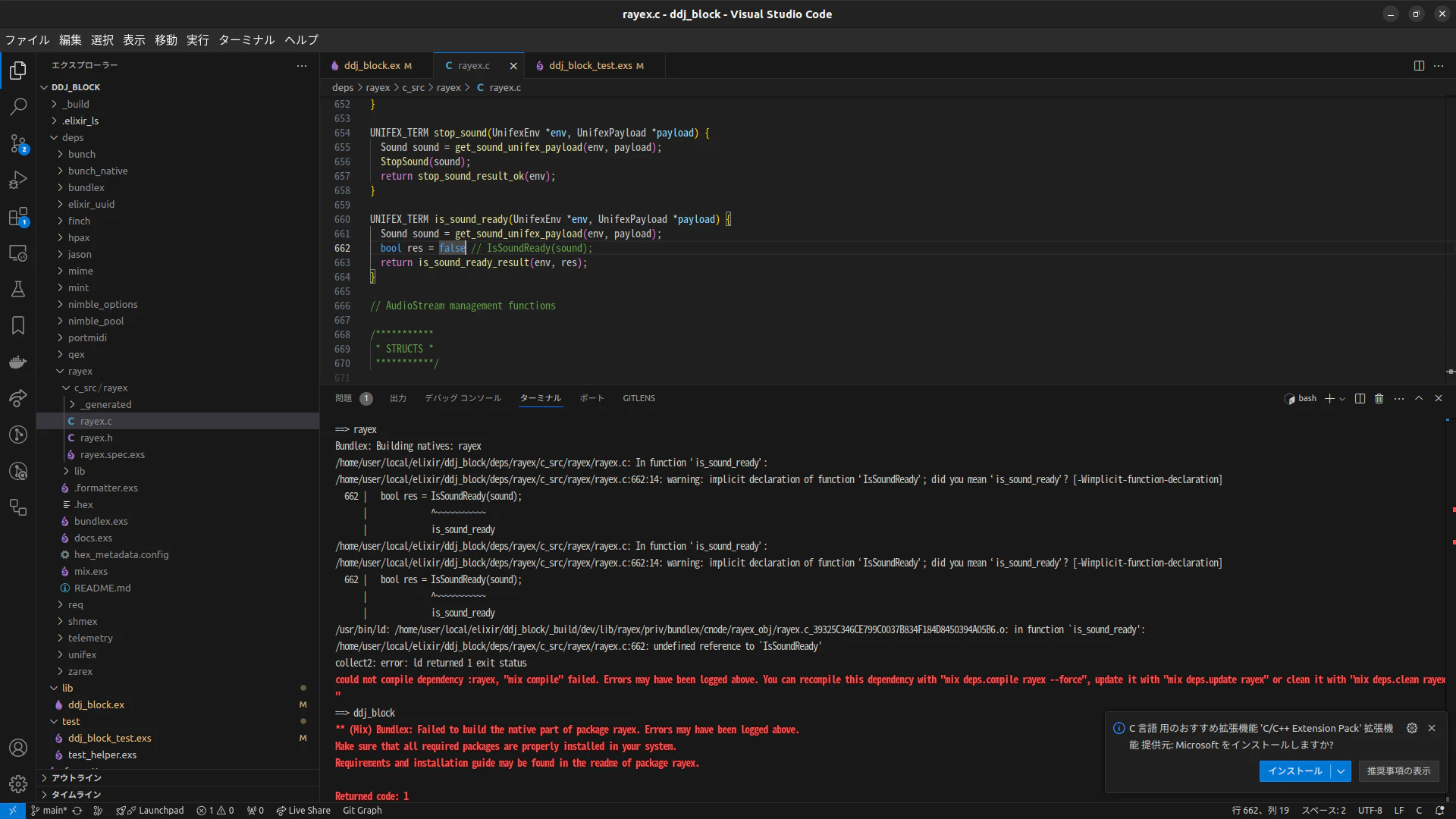The width and height of the screenshot is (1456, 819).
Task: Click main* branch in status bar
Action: tap(49, 811)
